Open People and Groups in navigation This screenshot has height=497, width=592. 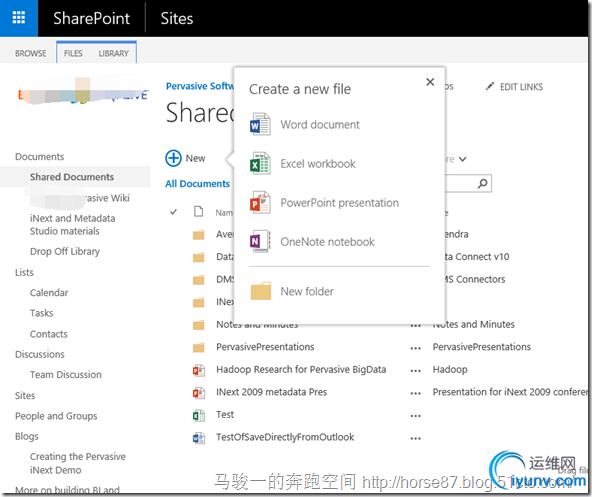[56, 416]
